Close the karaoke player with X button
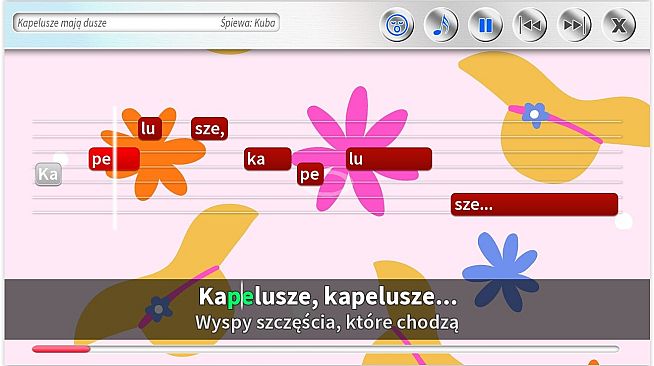The width and height of the screenshot is (654, 366). coord(619,25)
